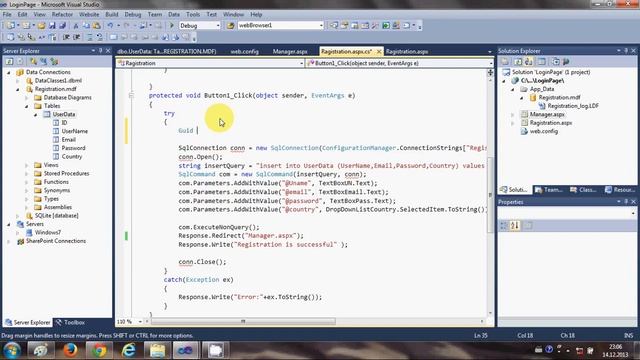Viewport: 640px width, 360px height.
Task: Select the UserName column in Server Explorer
Action: (75, 131)
